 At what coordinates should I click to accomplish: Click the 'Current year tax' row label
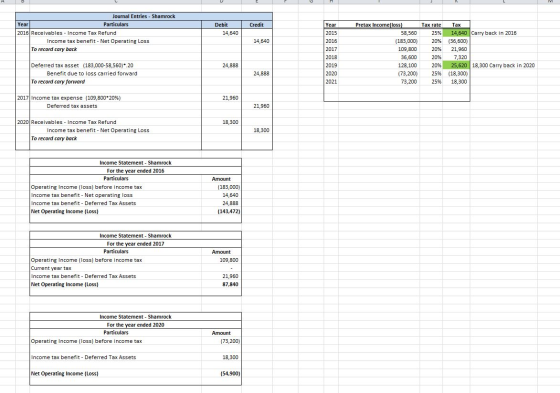coord(51,268)
